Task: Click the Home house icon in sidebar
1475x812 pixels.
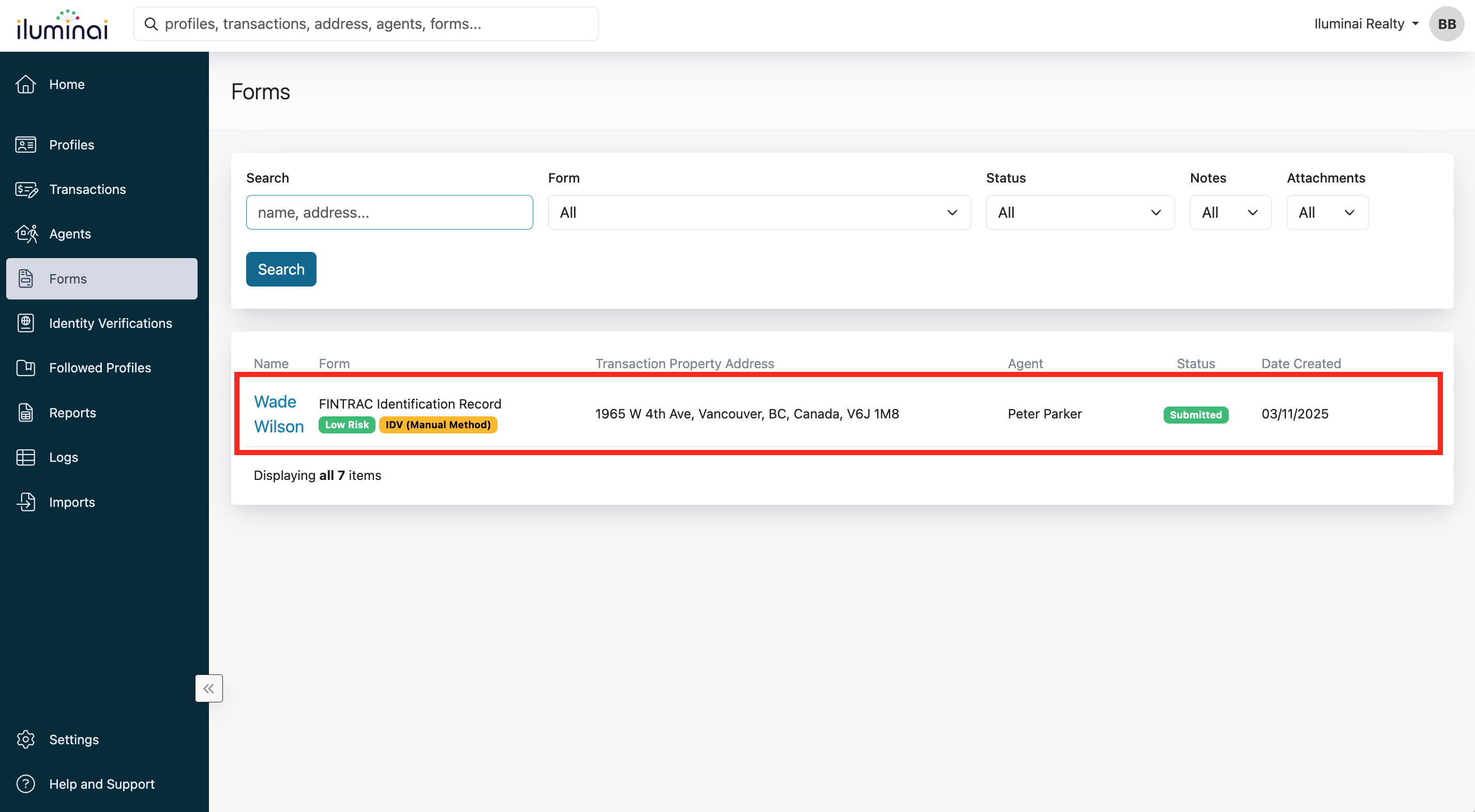Action: tap(26, 84)
